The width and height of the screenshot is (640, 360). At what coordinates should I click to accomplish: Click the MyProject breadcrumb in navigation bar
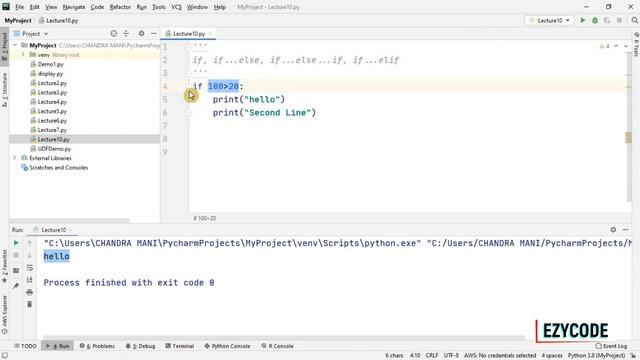pyautogui.click(x=18, y=20)
